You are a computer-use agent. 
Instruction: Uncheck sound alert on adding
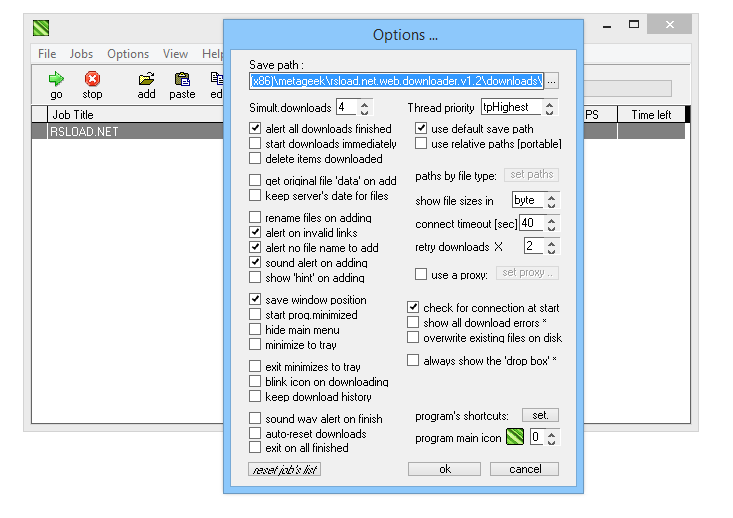click(x=255, y=262)
